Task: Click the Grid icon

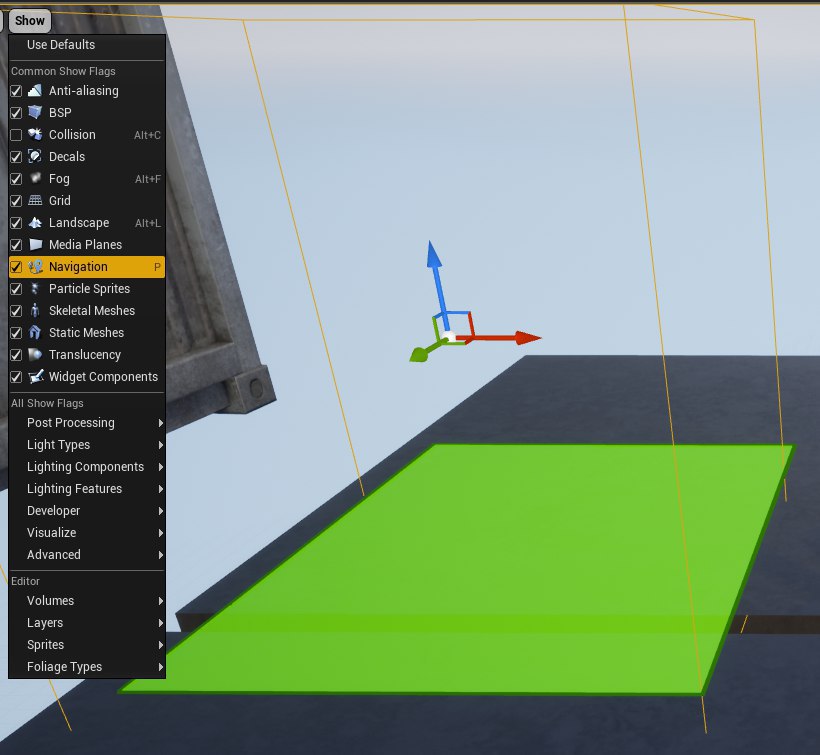Action: 35,201
